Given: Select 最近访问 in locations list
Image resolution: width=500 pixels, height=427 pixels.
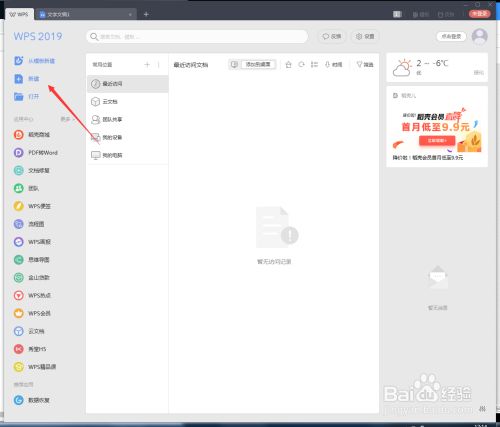Looking at the screenshot, I should tap(127, 84).
